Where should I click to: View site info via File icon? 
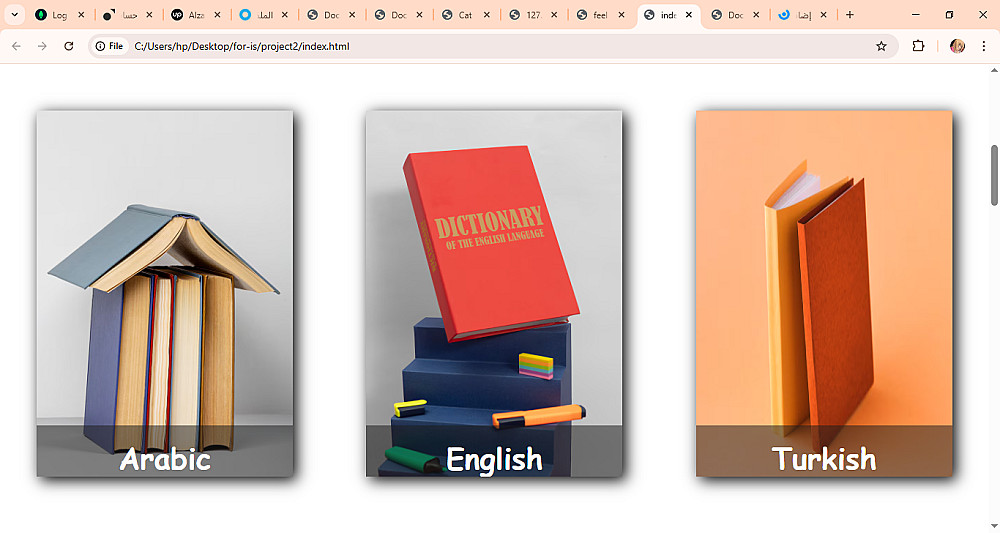109,46
